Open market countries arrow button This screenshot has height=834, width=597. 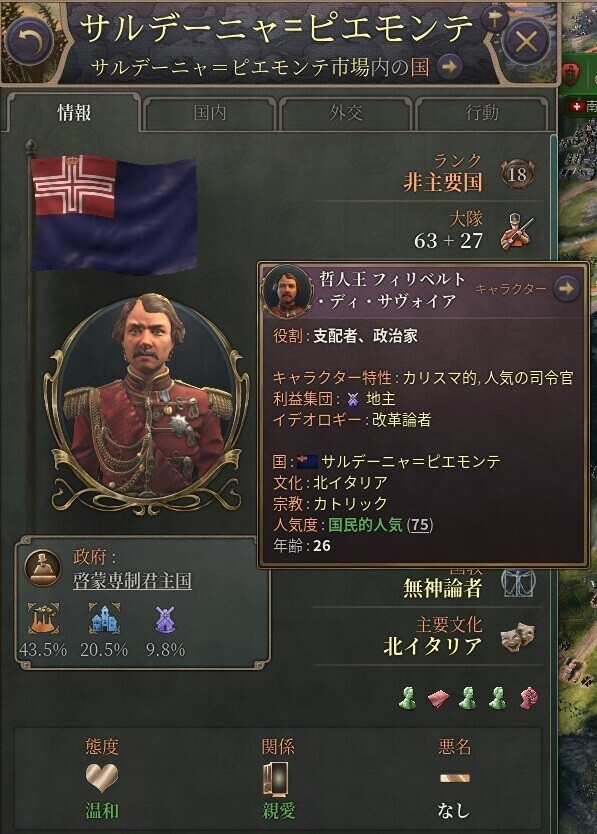click(x=449, y=67)
